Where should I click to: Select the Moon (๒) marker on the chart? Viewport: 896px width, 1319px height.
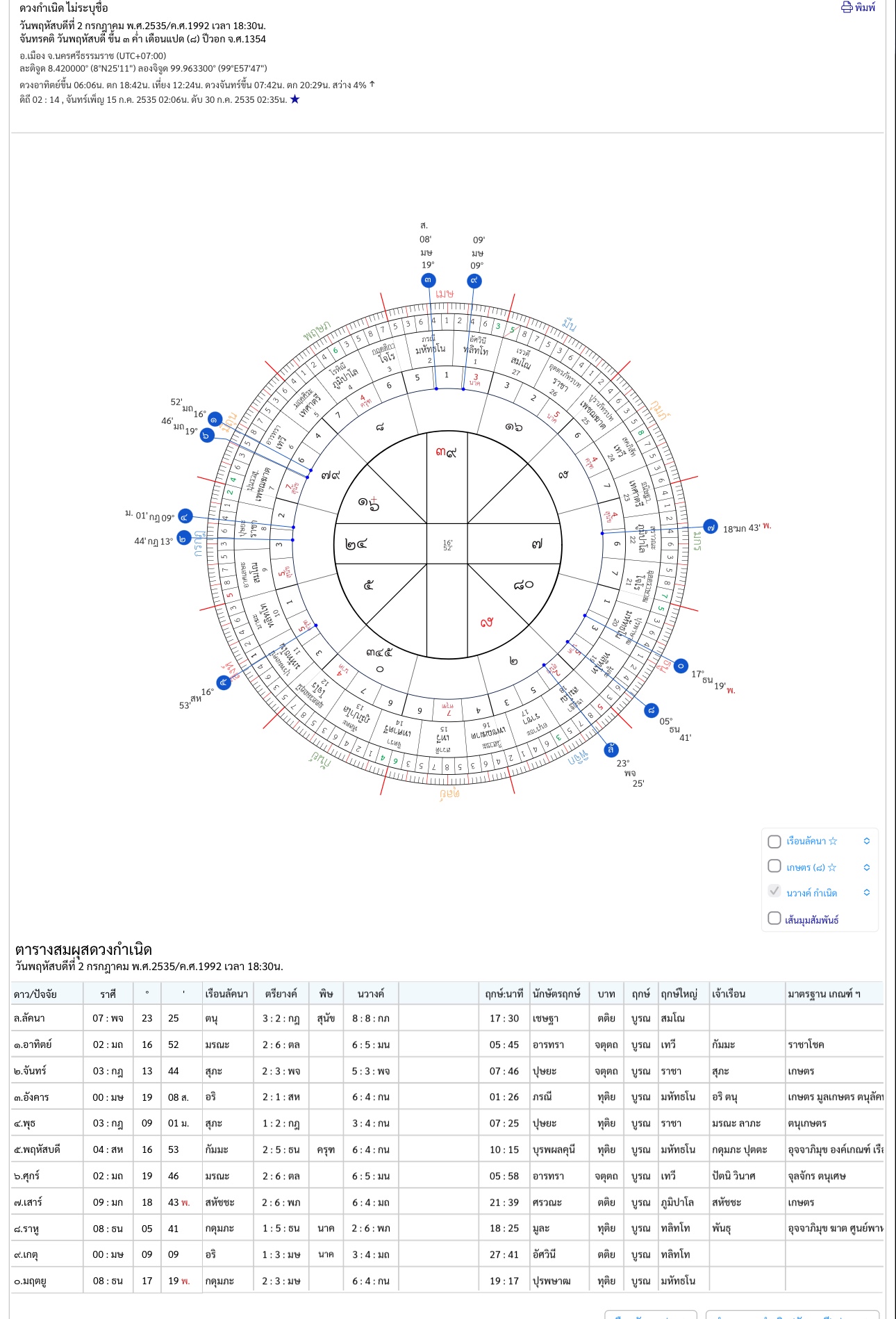(x=183, y=538)
